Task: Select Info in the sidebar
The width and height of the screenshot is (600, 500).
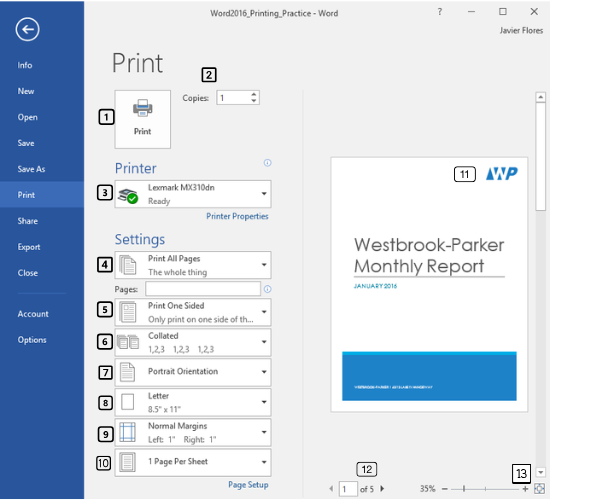Action: tap(42, 65)
